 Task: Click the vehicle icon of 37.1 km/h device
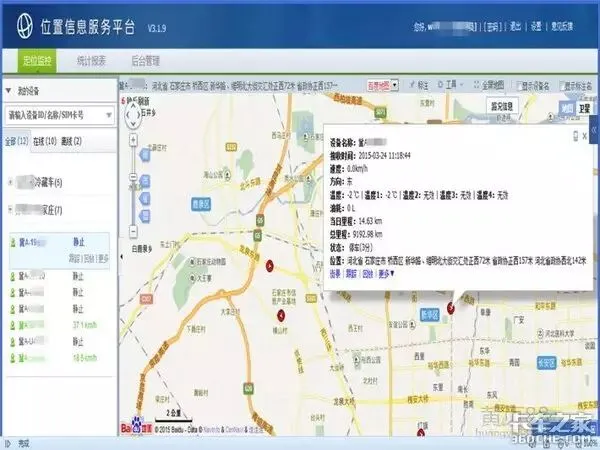click(x=13, y=325)
